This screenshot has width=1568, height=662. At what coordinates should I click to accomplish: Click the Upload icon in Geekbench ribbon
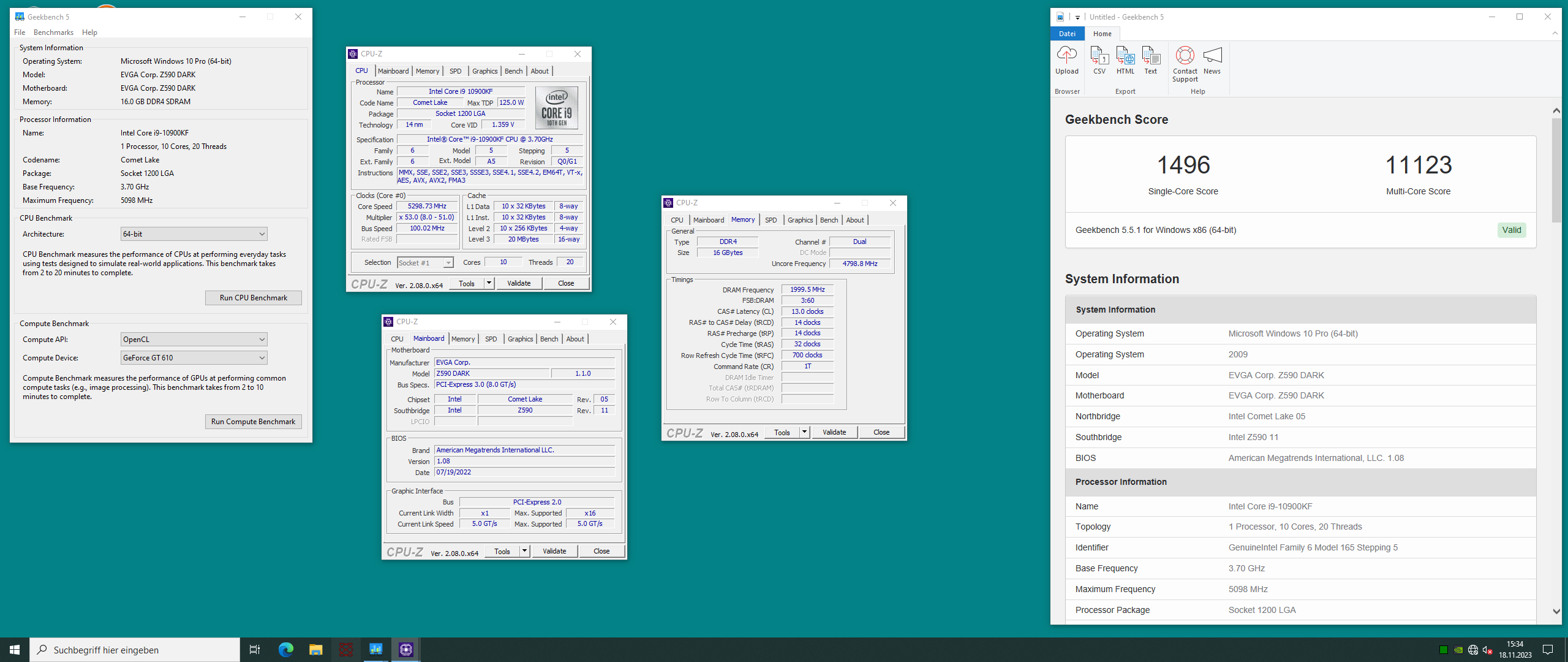(1066, 60)
